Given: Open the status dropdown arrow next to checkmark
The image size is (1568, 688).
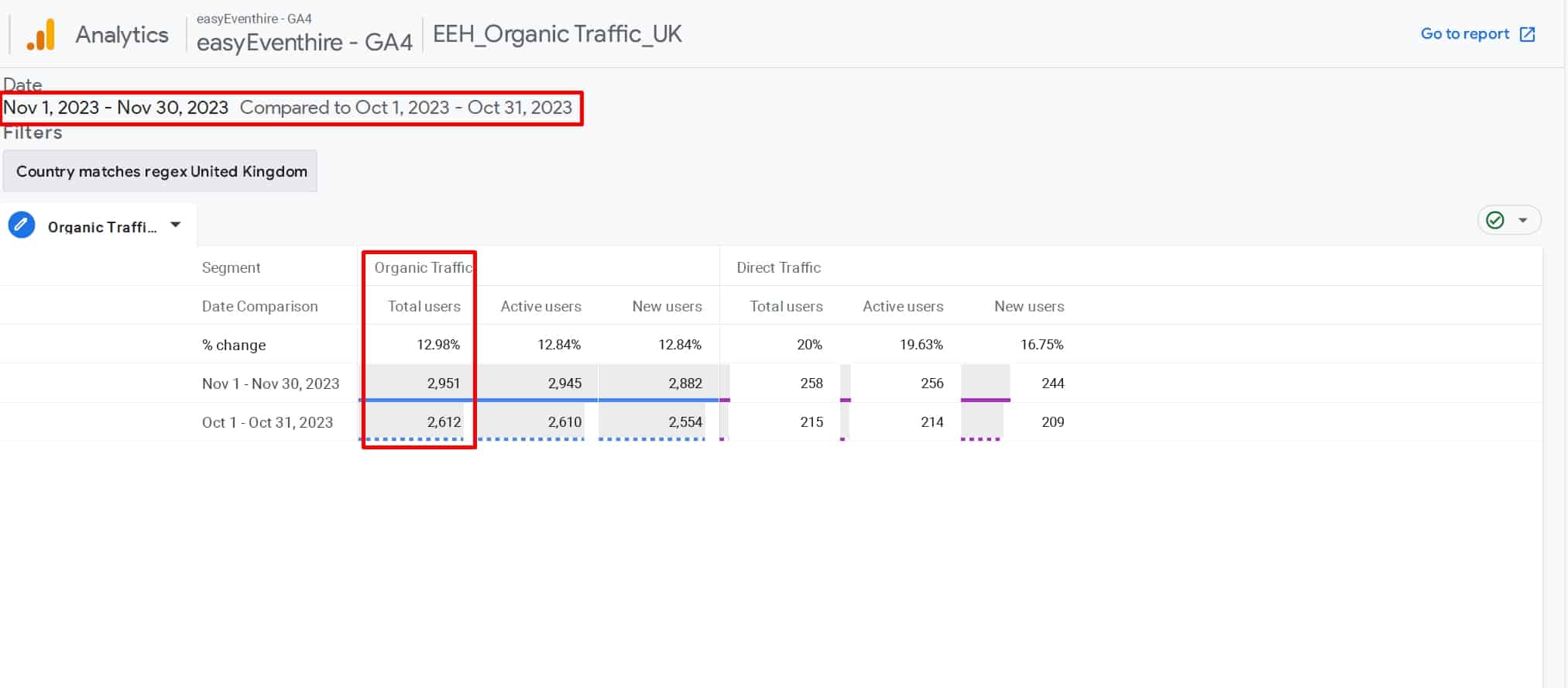Looking at the screenshot, I should pos(1523,220).
